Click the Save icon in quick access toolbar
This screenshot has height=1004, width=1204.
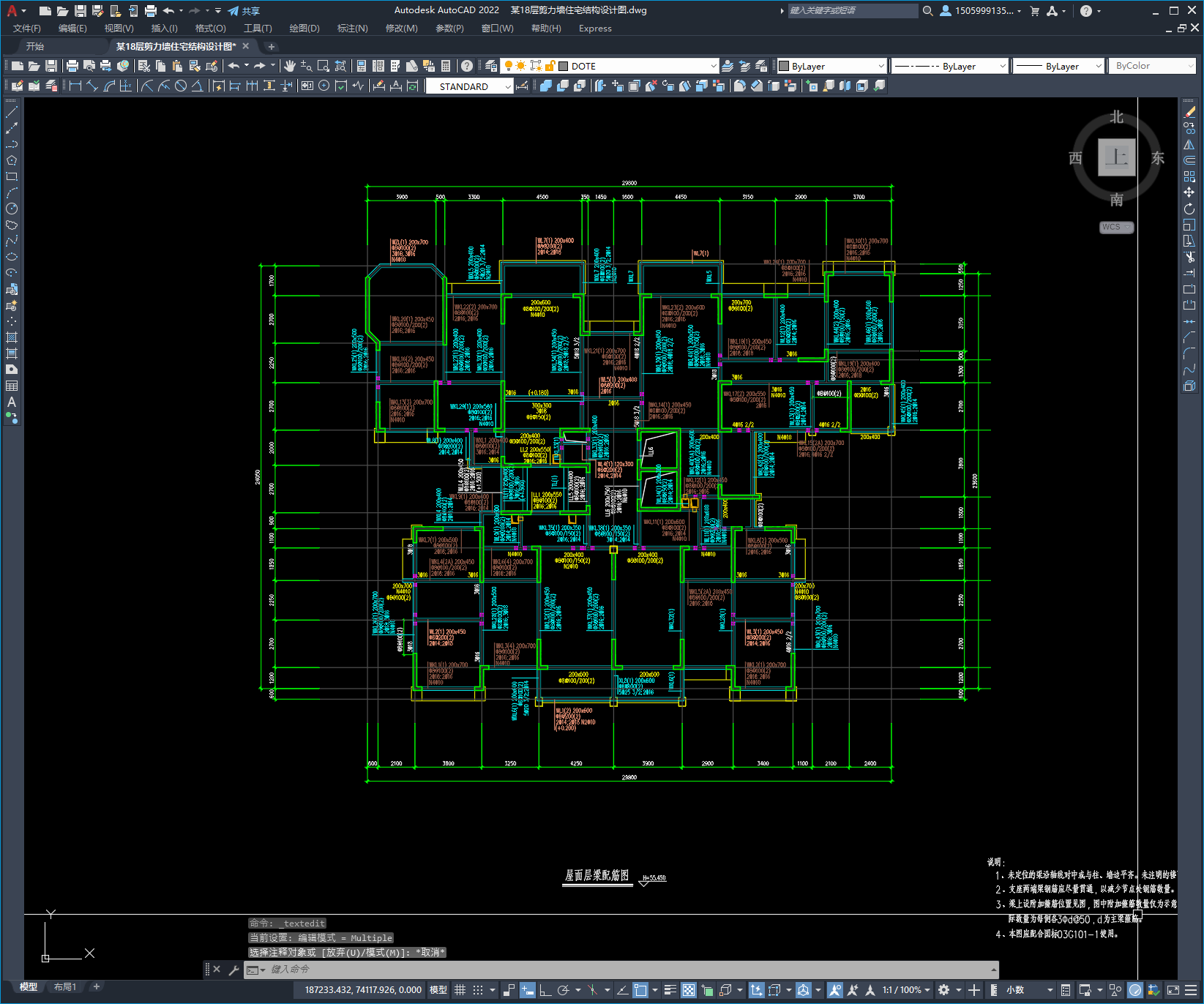(80, 11)
